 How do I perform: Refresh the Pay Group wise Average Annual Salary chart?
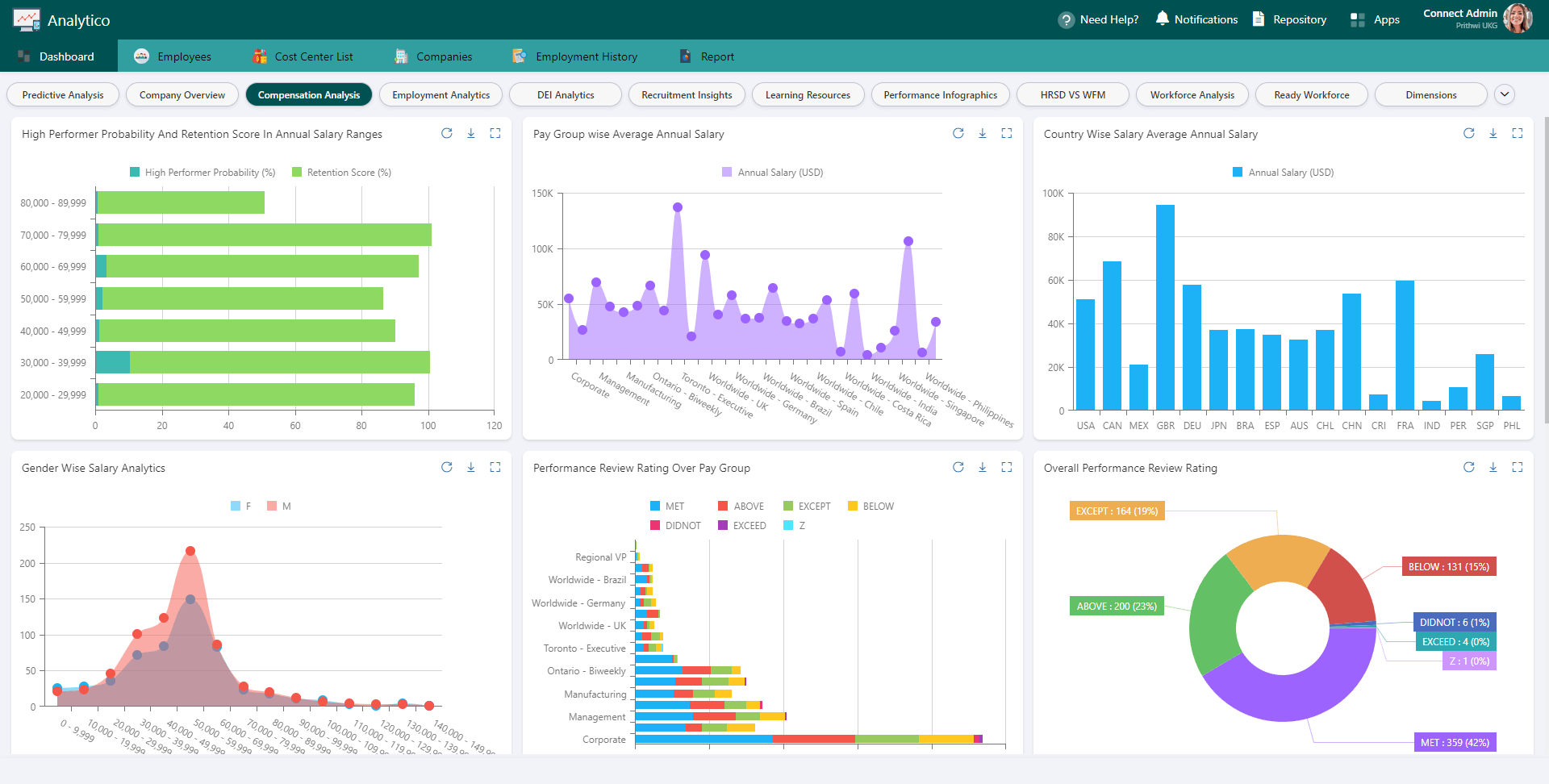coord(958,133)
